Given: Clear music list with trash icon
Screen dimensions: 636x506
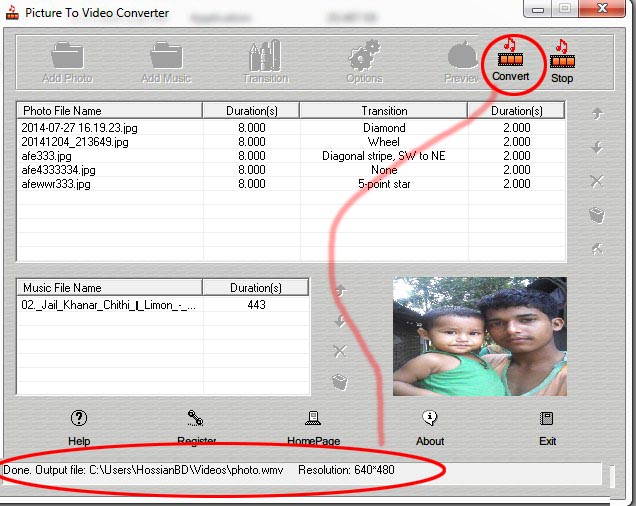Looking at the screenshot, I should pyautogui.click(x=340, y=382).
